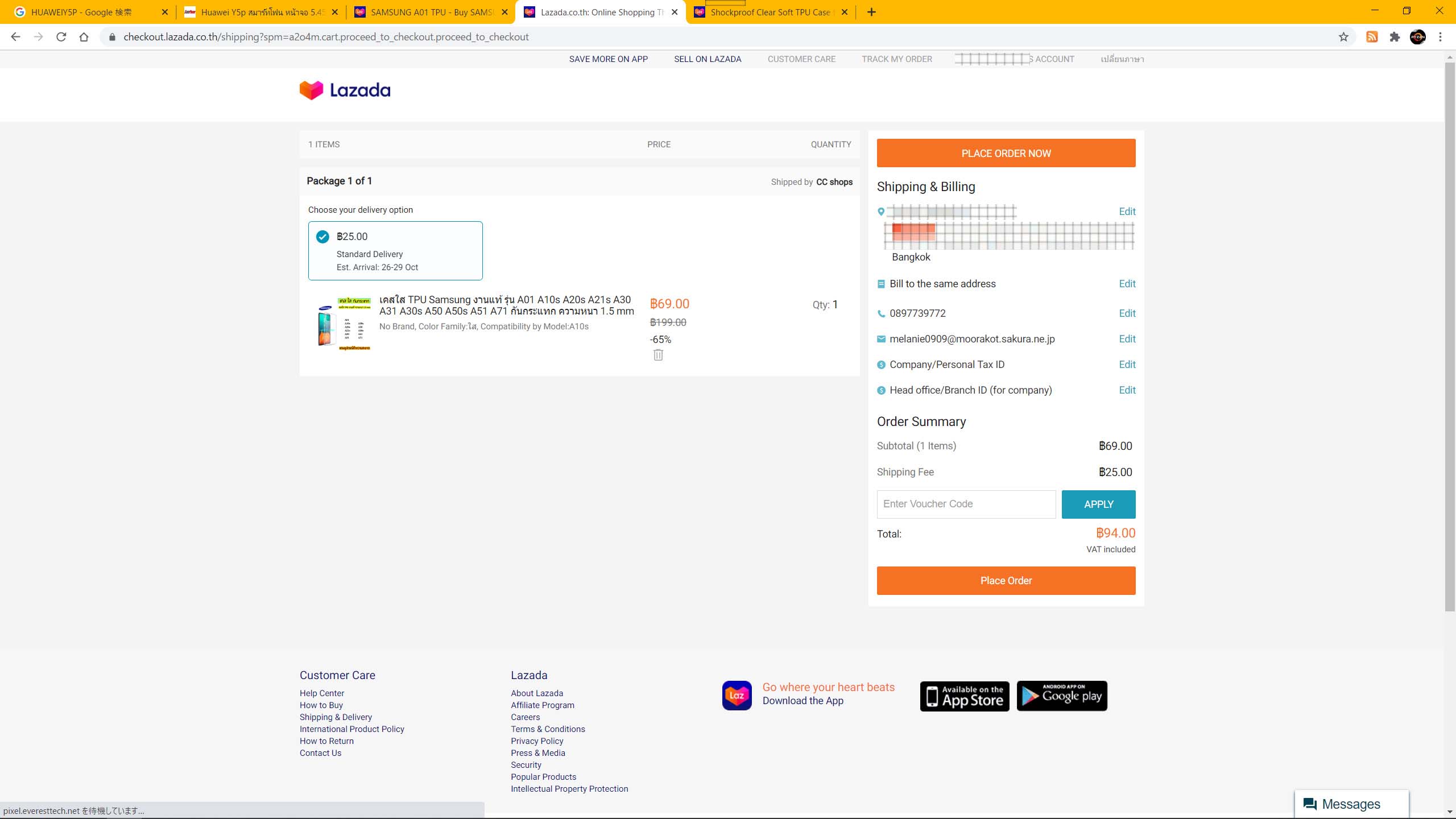Switch to the Huawei Y5p smartphone tab
This screenshot has height=819, width=1456.
(x=262, y=12)
